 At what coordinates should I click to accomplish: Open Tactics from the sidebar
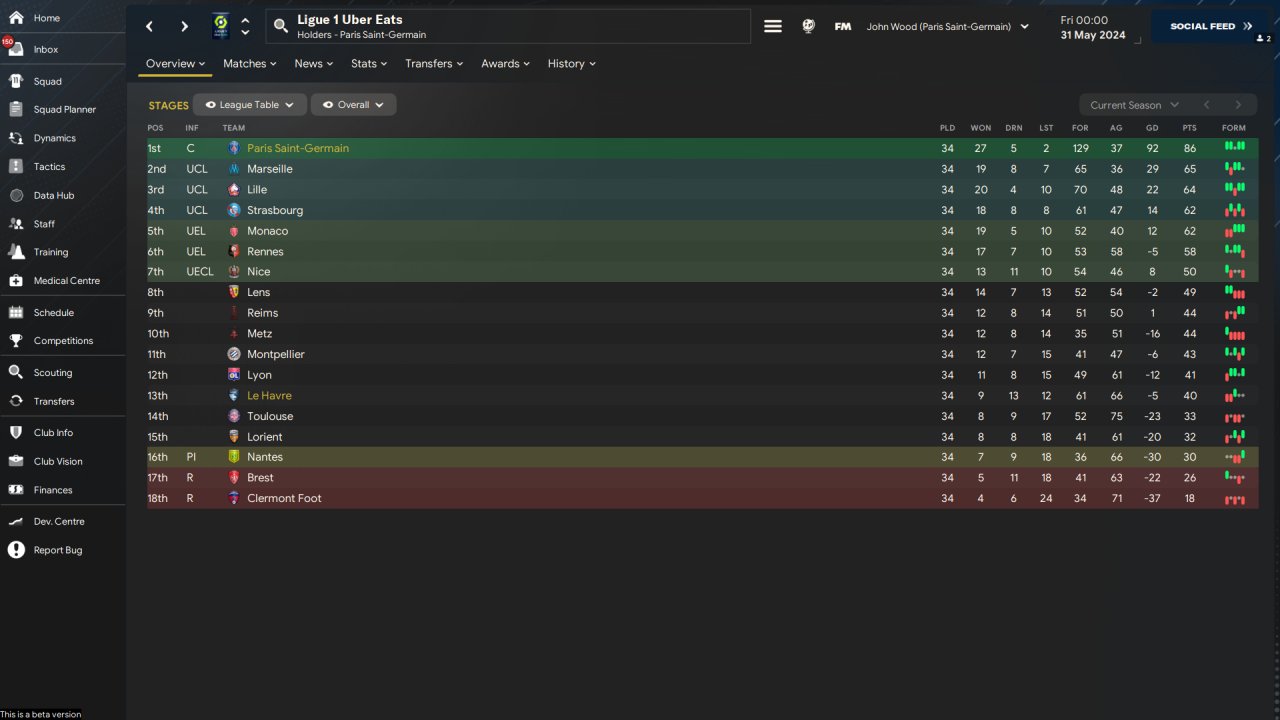[x=16, y=167]
